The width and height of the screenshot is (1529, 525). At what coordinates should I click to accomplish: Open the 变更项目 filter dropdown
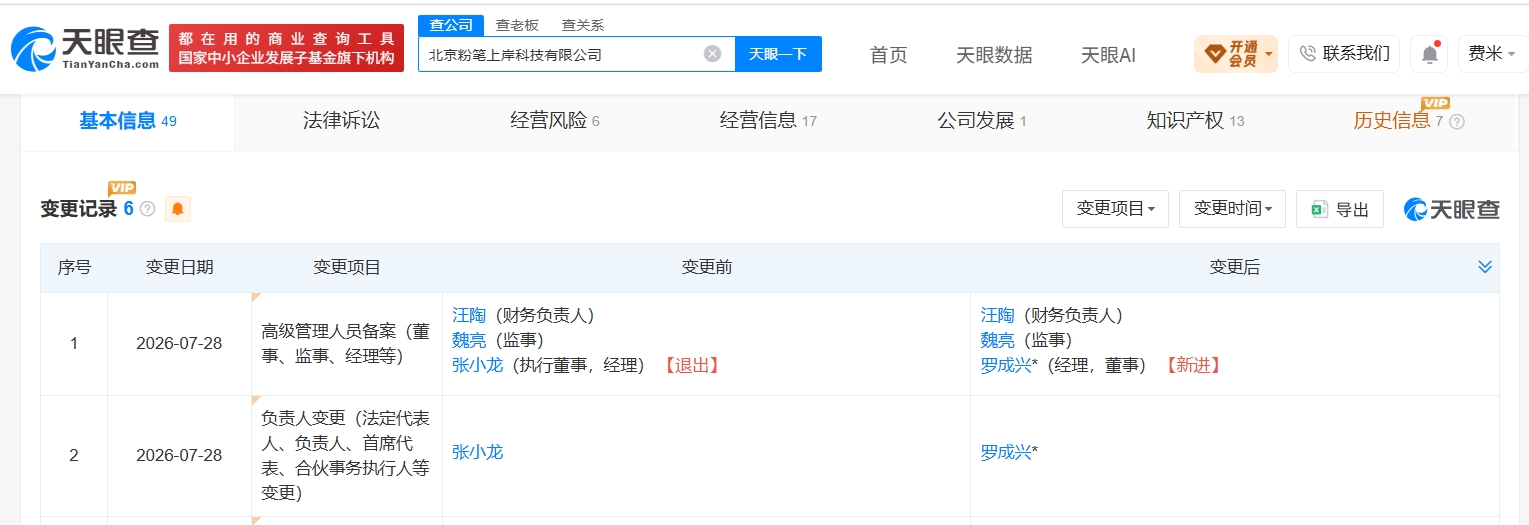(1115, 209)
